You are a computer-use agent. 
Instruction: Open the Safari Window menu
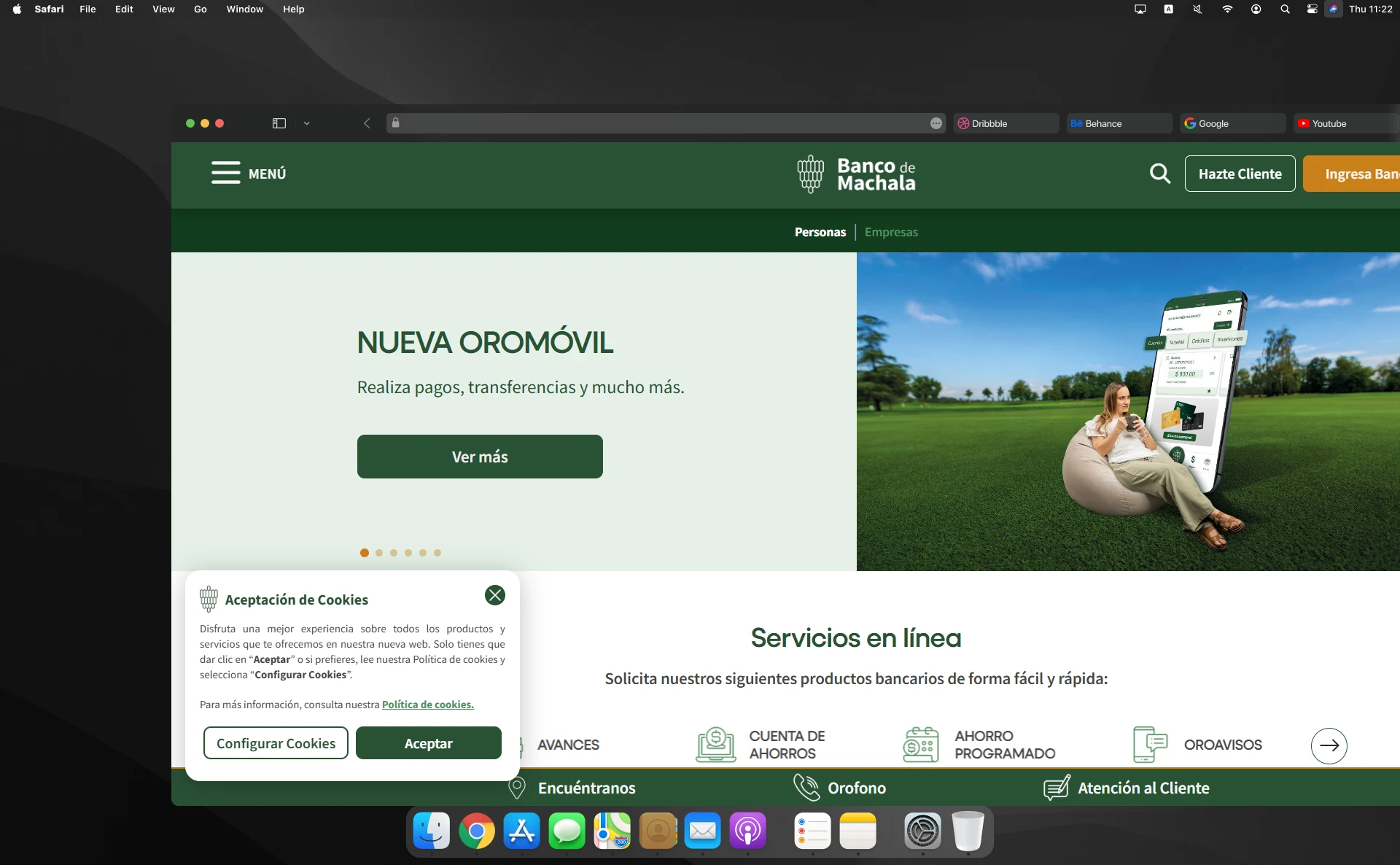tap(244, 9)
